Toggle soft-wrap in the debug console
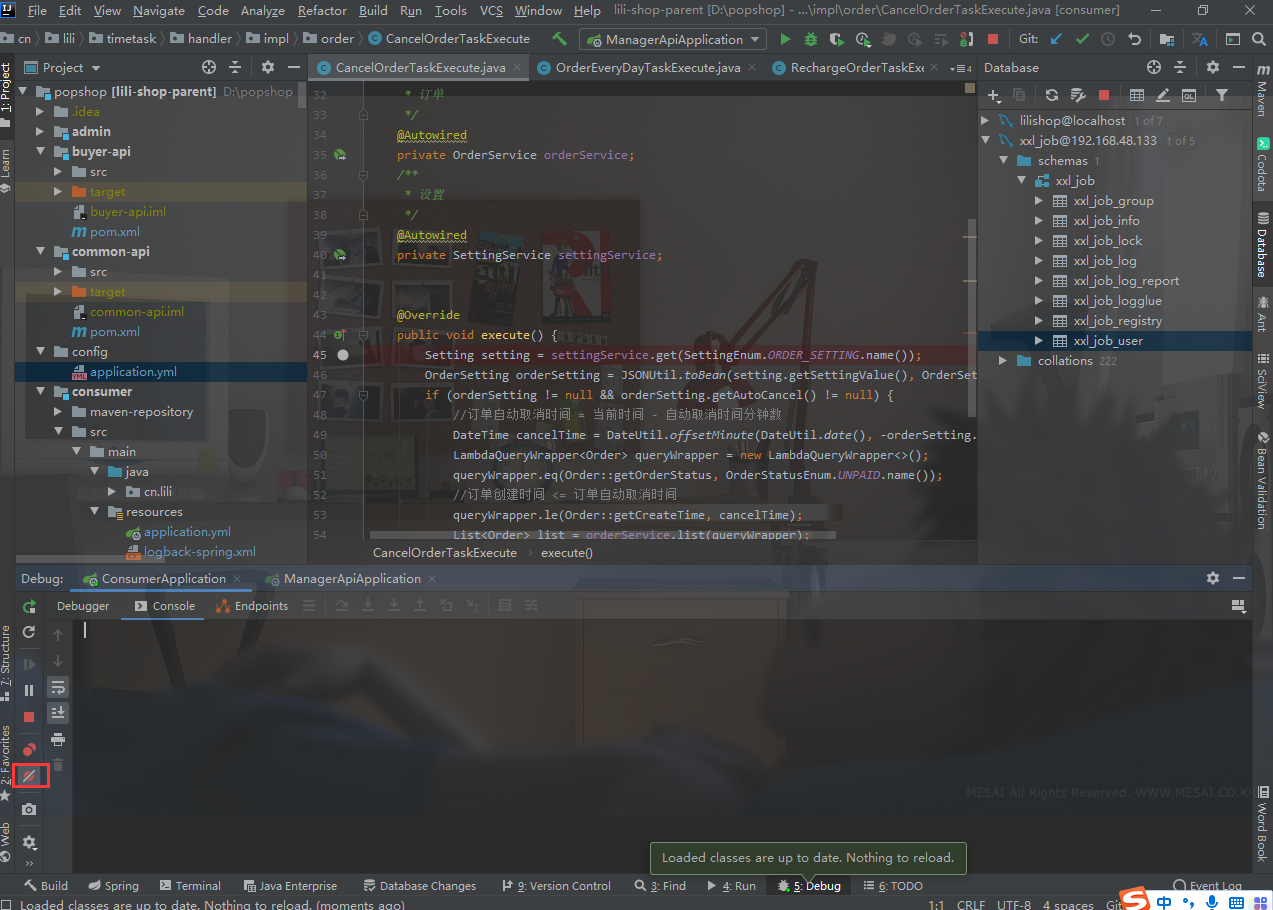The height and width of the screenshot is (910, 1273). [529, 605]
